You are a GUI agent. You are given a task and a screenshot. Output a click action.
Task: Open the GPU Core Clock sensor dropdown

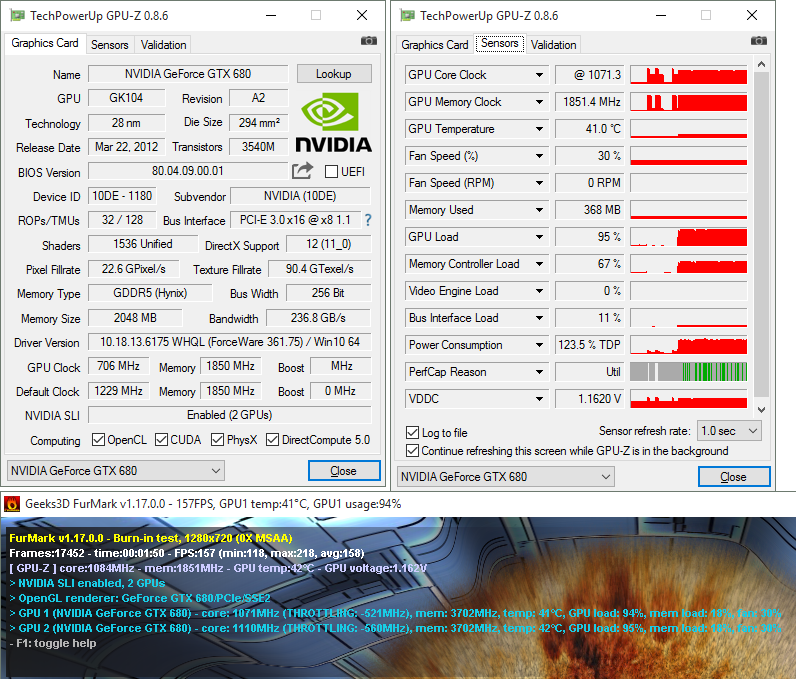tap(539, 75)
